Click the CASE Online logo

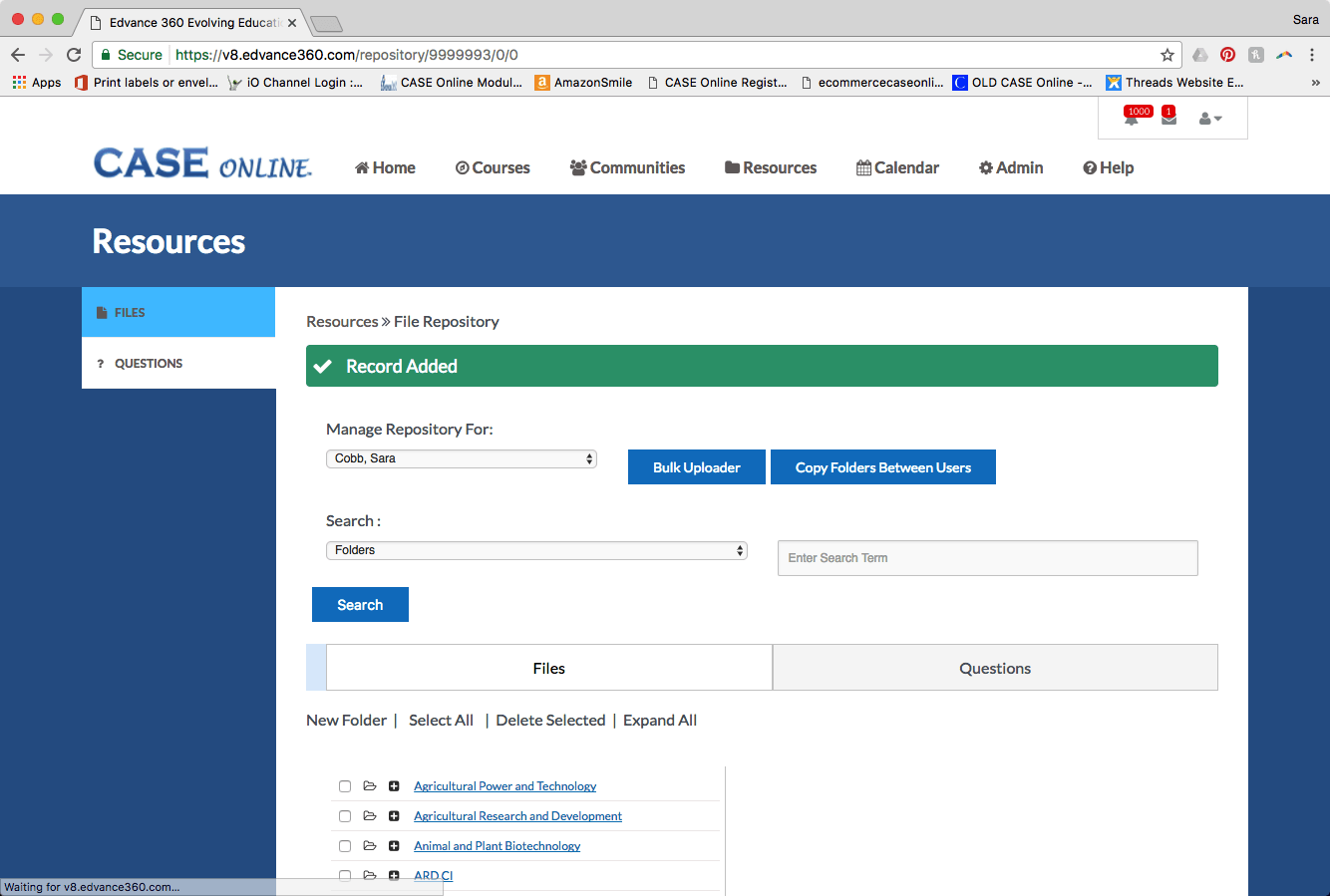202,164
